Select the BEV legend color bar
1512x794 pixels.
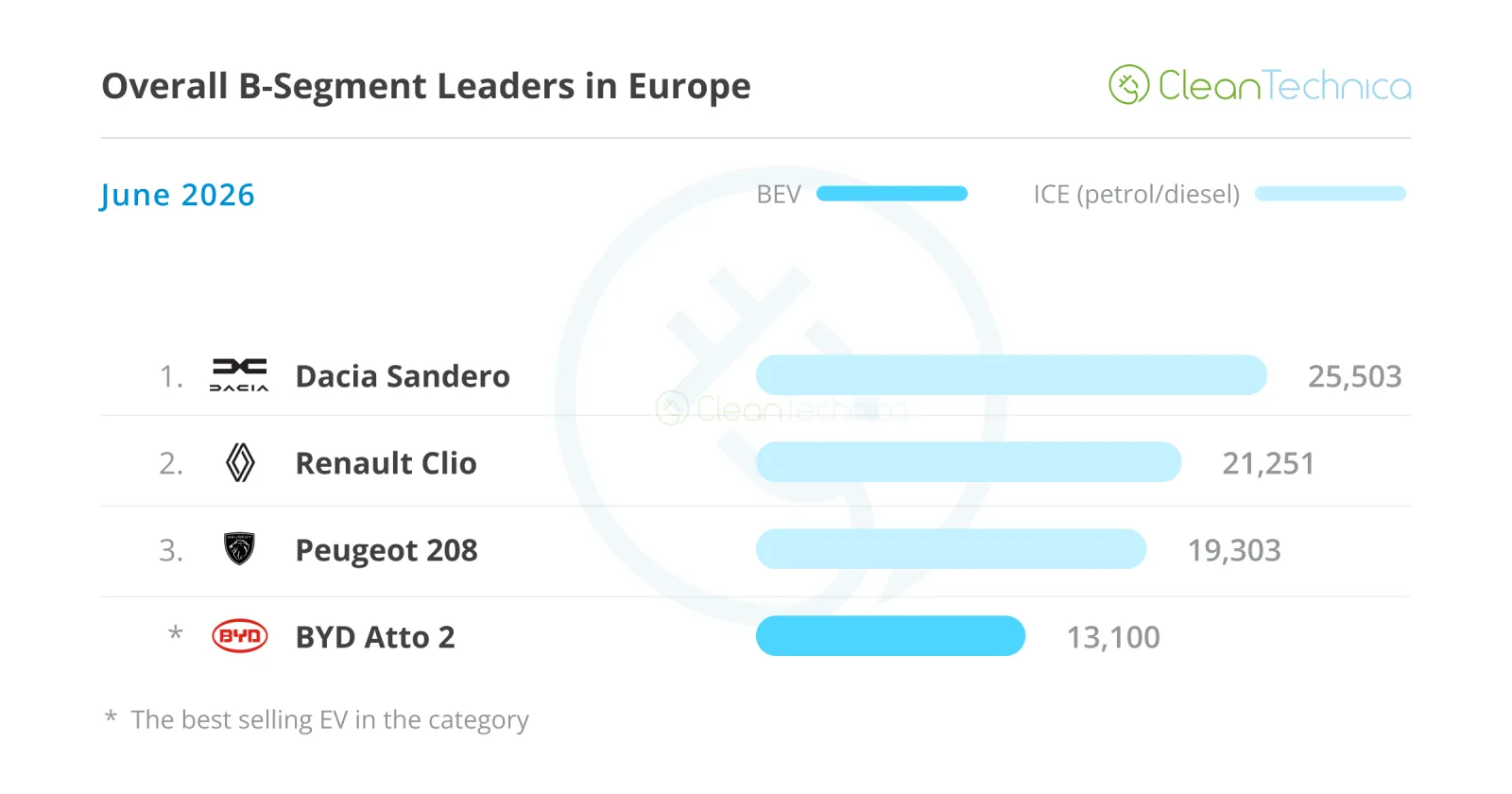pyautogui.click(x=892, y=194)
